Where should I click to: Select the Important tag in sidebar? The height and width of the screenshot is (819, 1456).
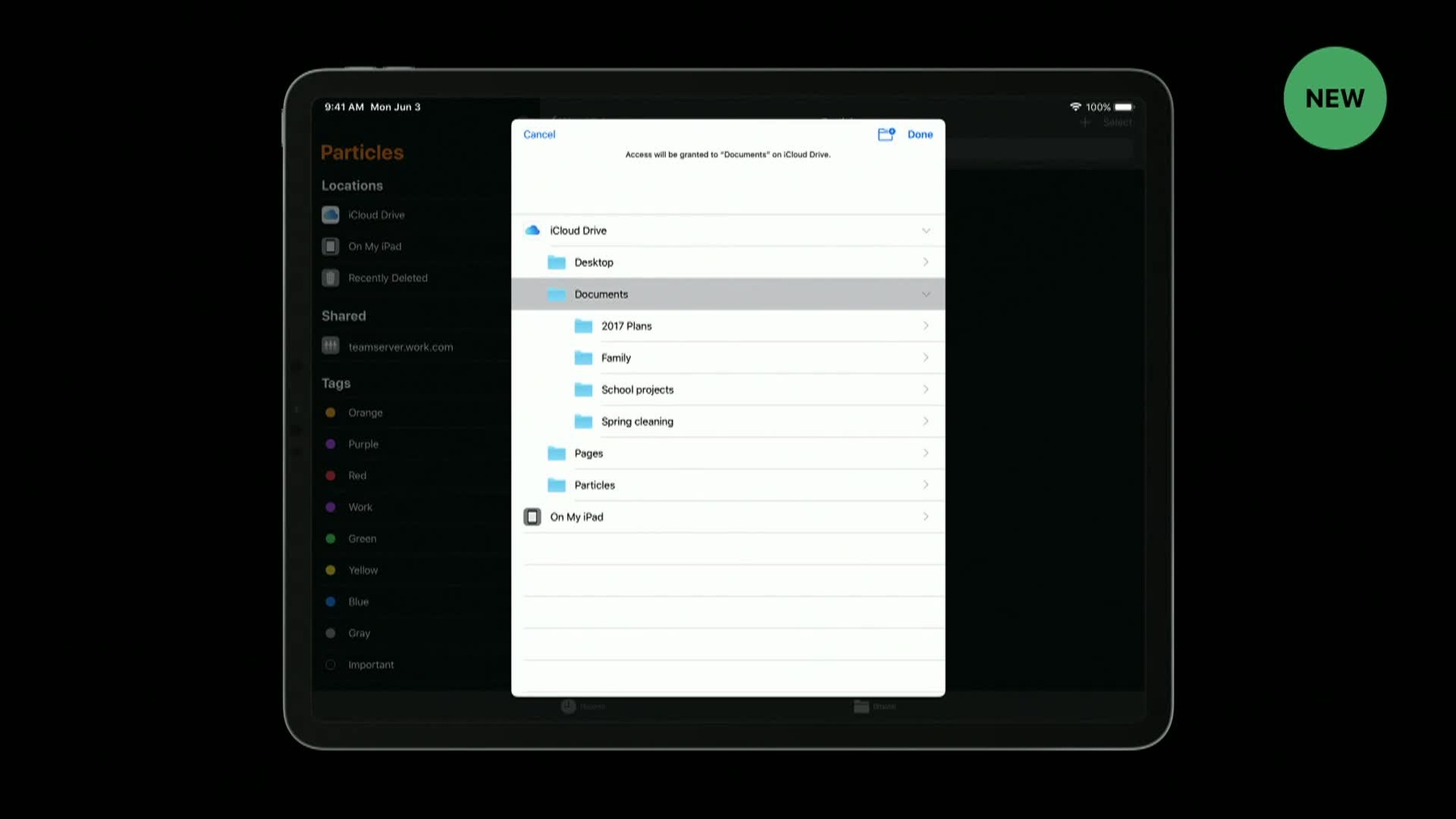coord(371,665)
